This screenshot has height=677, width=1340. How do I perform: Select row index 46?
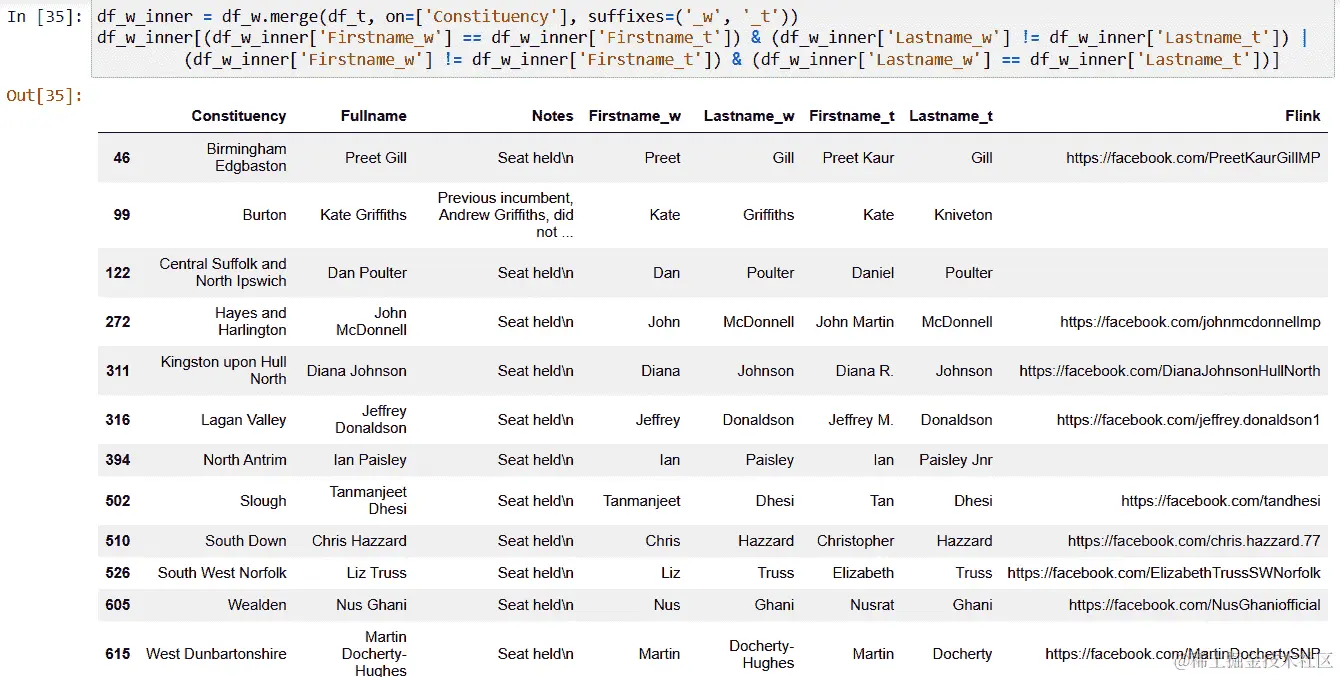point(122,158)
